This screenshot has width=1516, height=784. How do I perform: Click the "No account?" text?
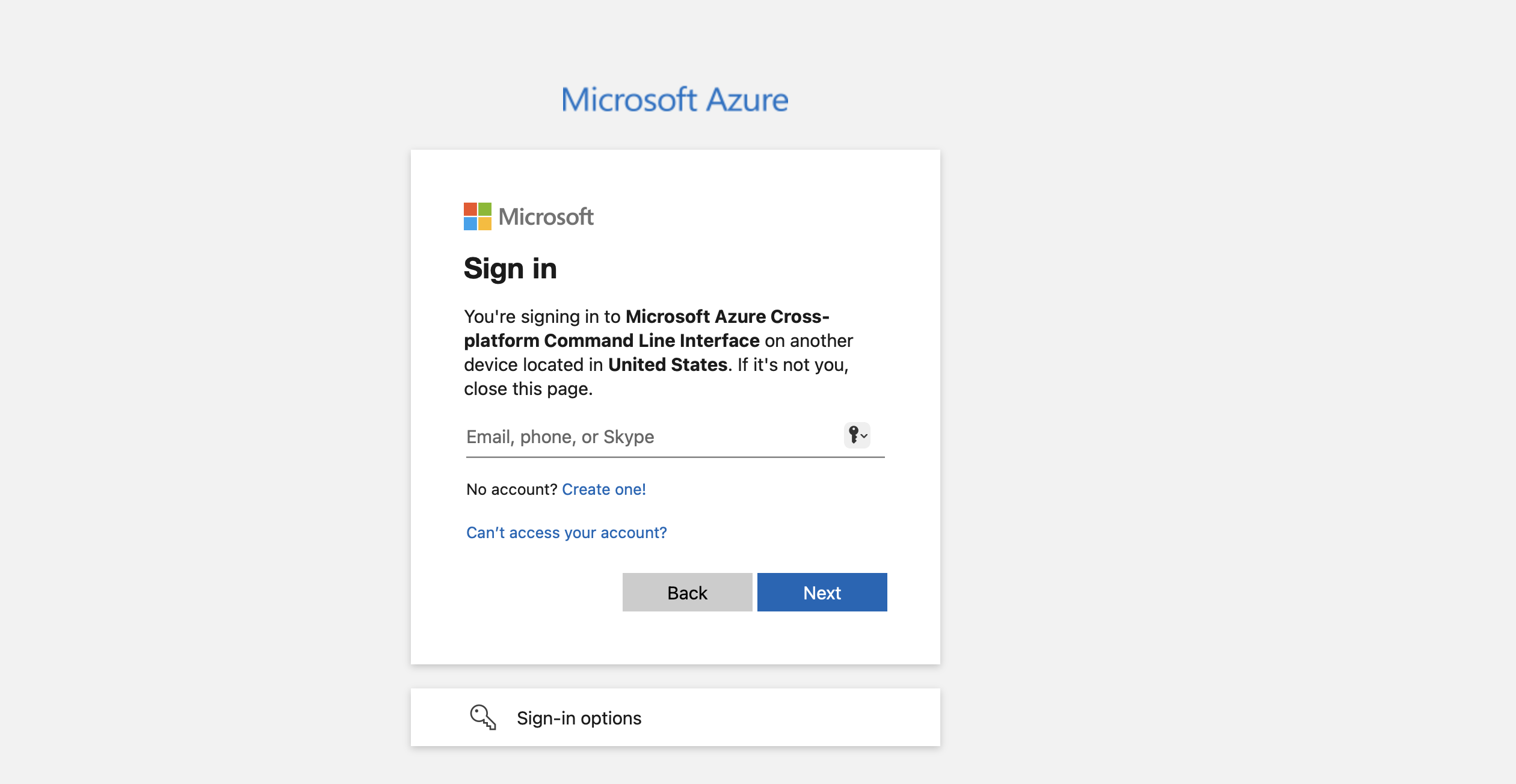512,489
